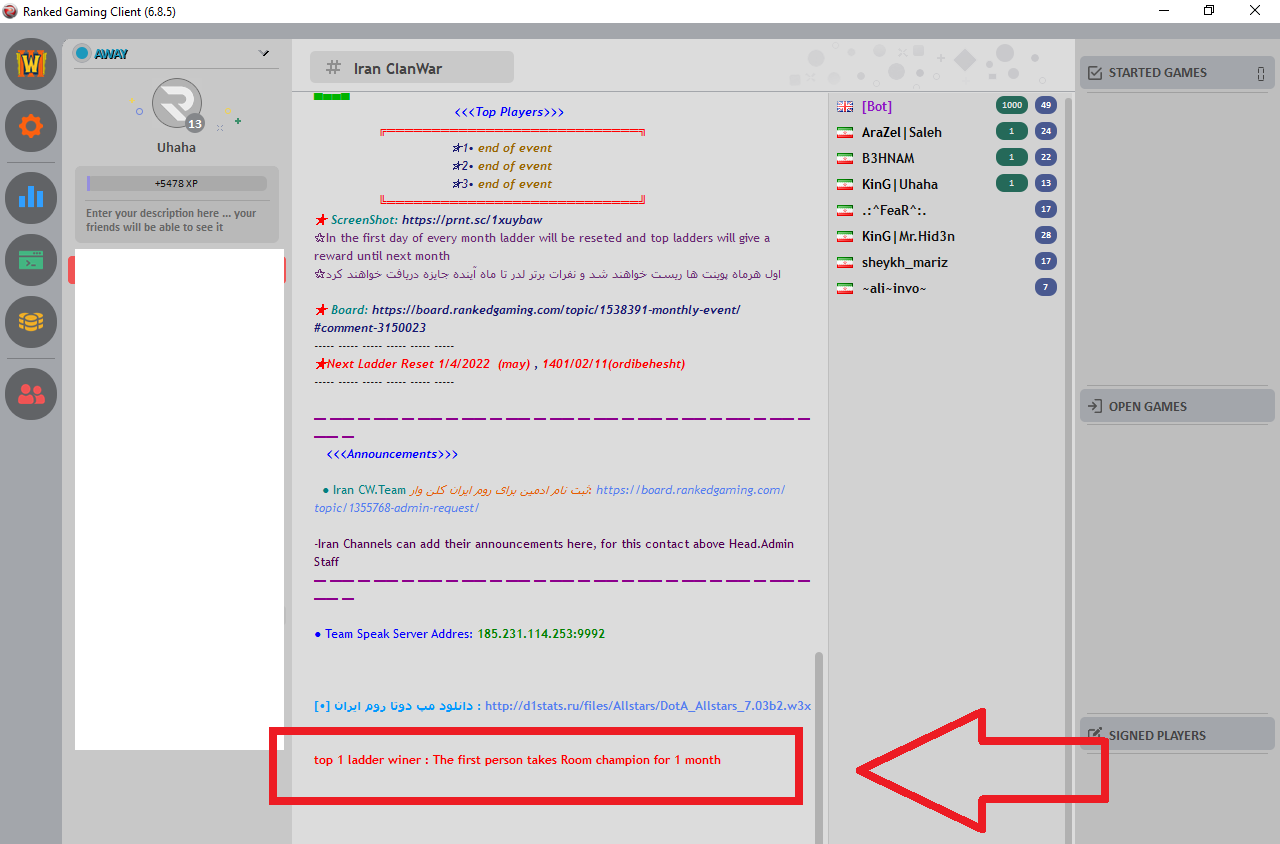Click the hash icon beside Iran ClanWar
1280x844 pixels.
pyautogui.click(x=333, y=68)
